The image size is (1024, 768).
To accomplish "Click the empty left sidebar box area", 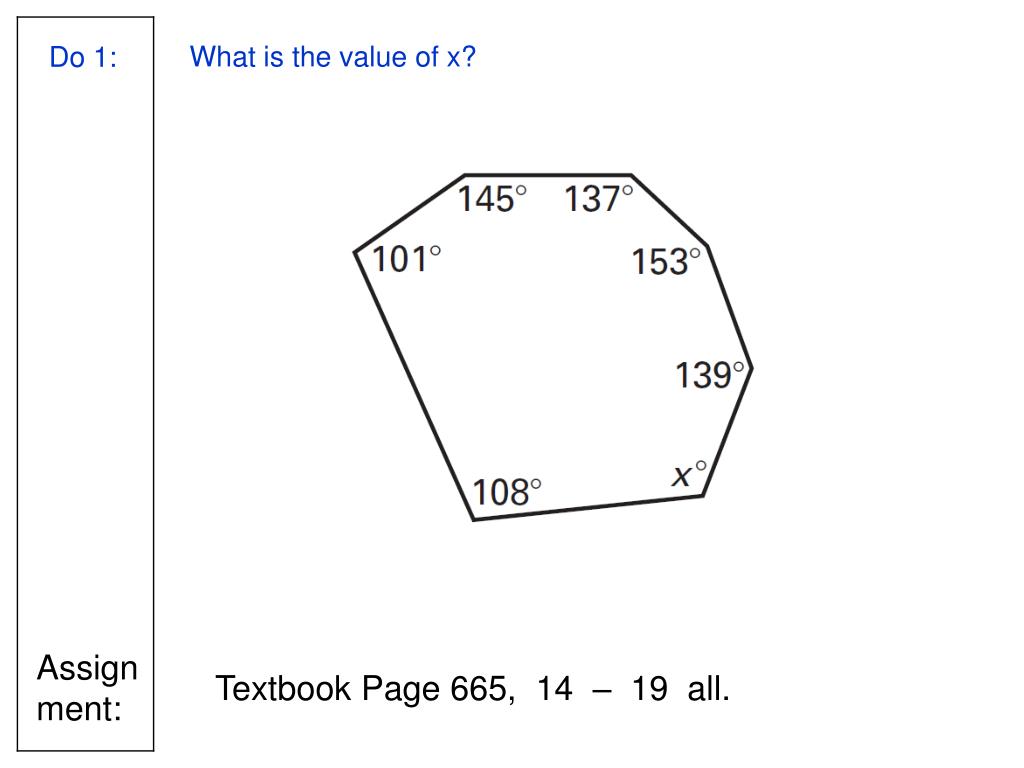I will (86, 353).
